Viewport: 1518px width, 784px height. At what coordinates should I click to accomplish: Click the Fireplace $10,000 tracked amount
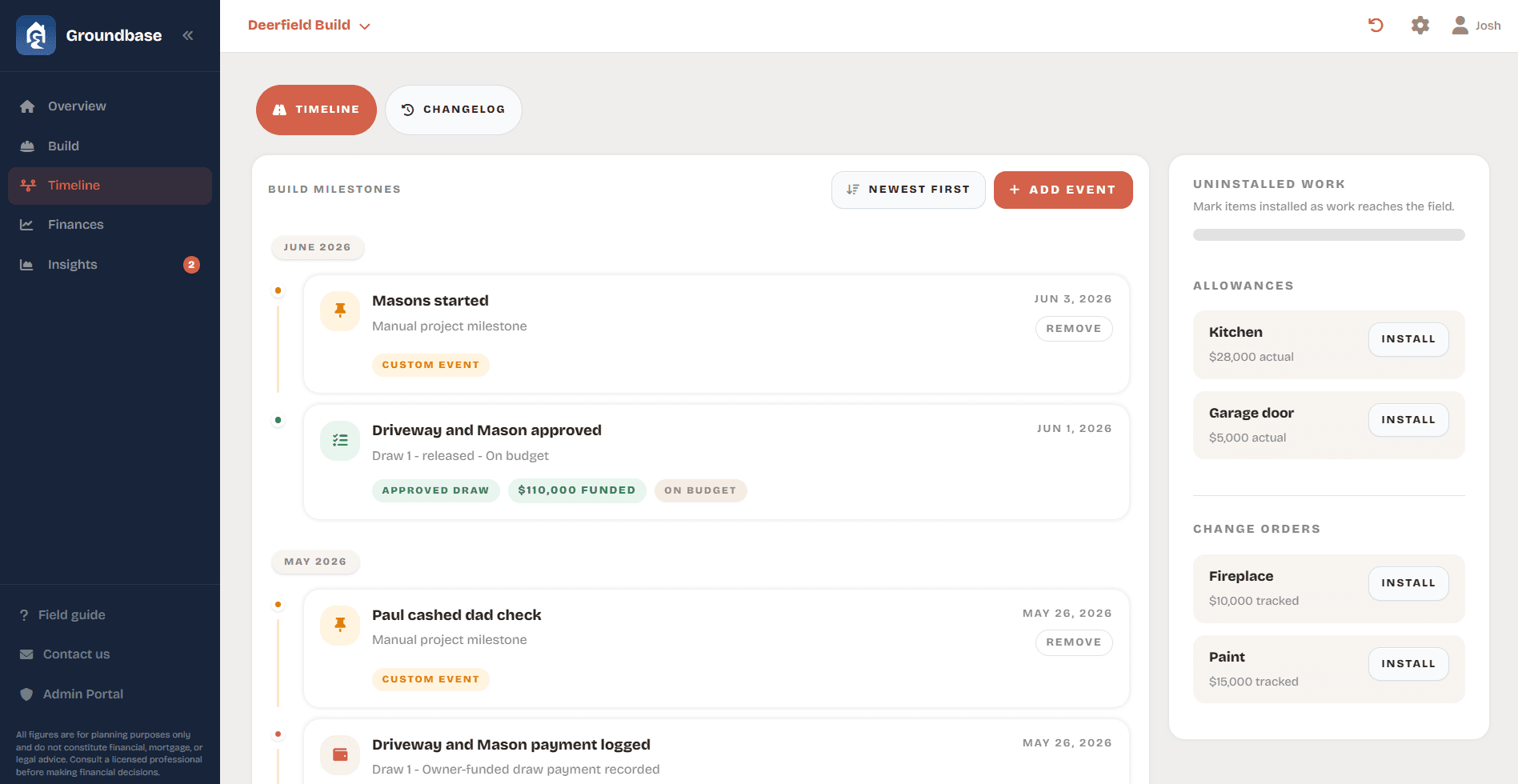1254,601
